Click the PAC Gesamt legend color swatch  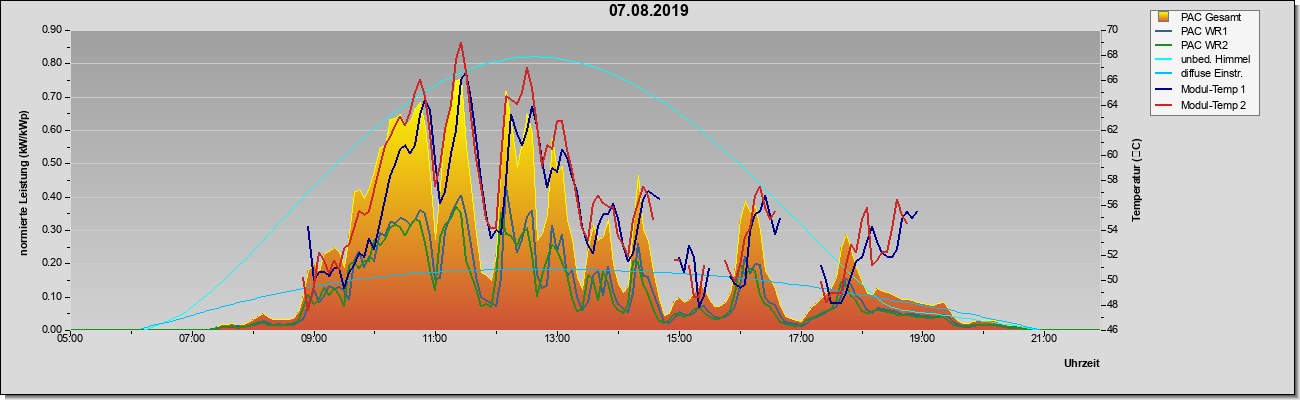[x=1165, y=17]
